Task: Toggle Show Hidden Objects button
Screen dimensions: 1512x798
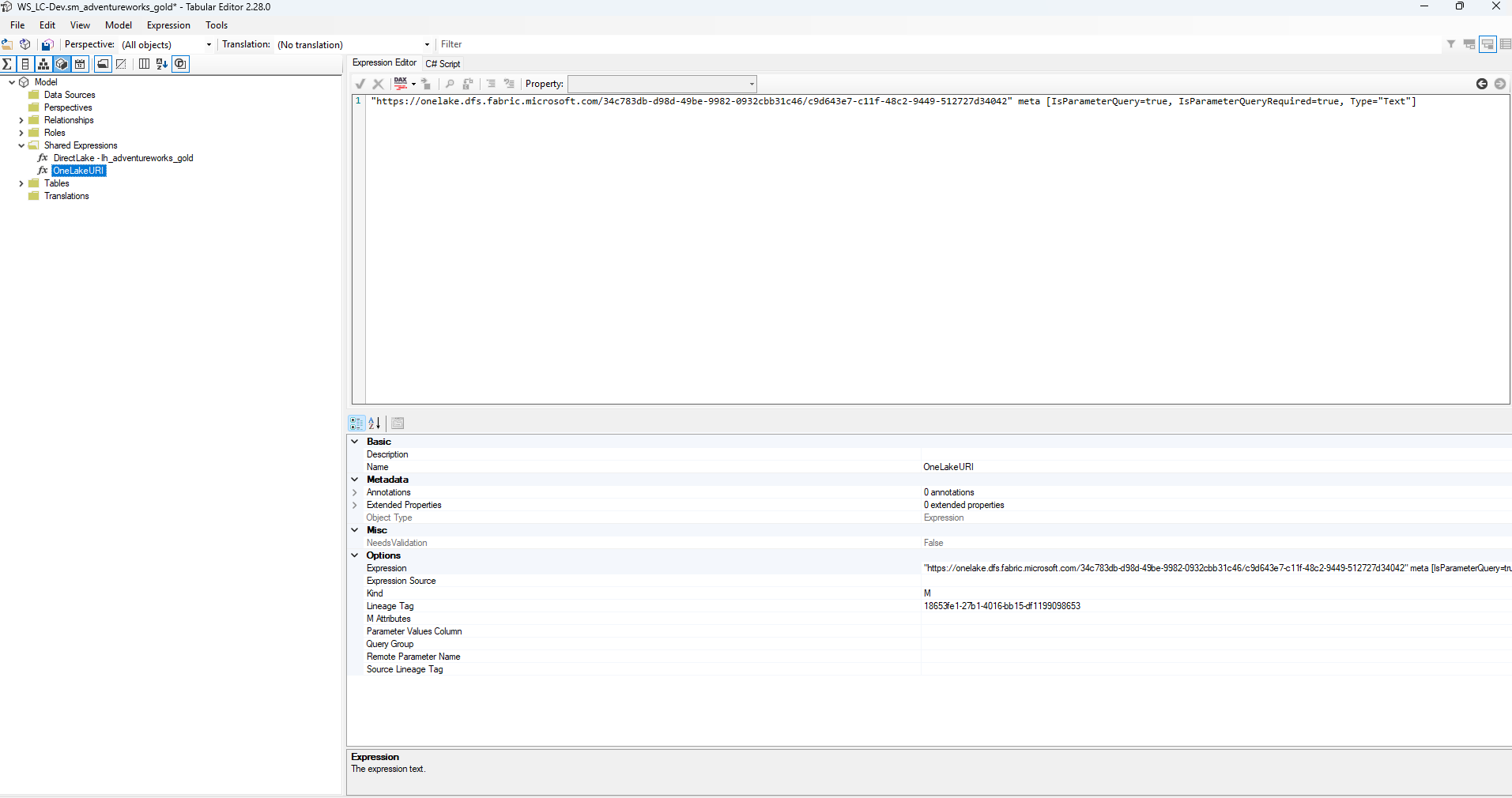Action: [121, 64]
